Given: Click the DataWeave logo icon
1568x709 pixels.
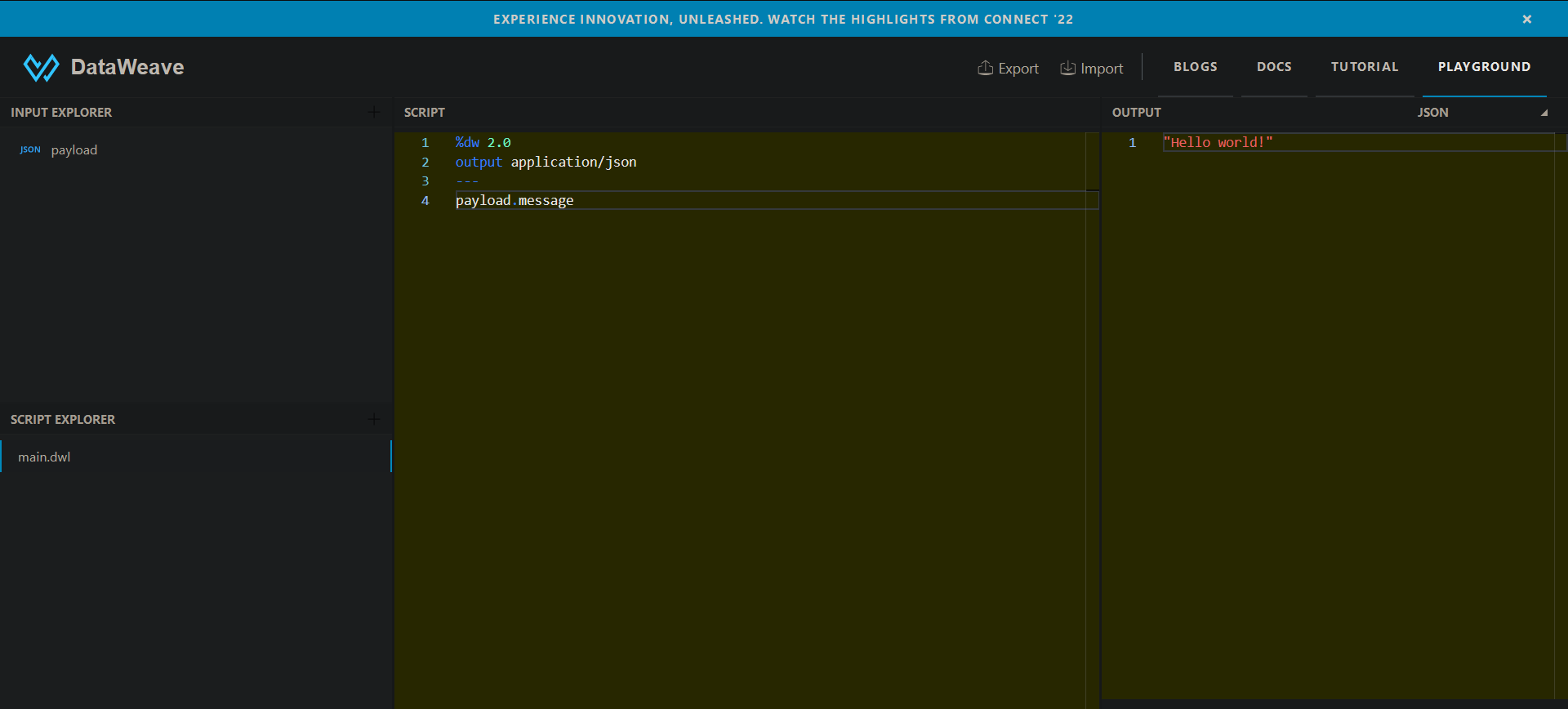Looking at the screenshot, I should 41,68.
